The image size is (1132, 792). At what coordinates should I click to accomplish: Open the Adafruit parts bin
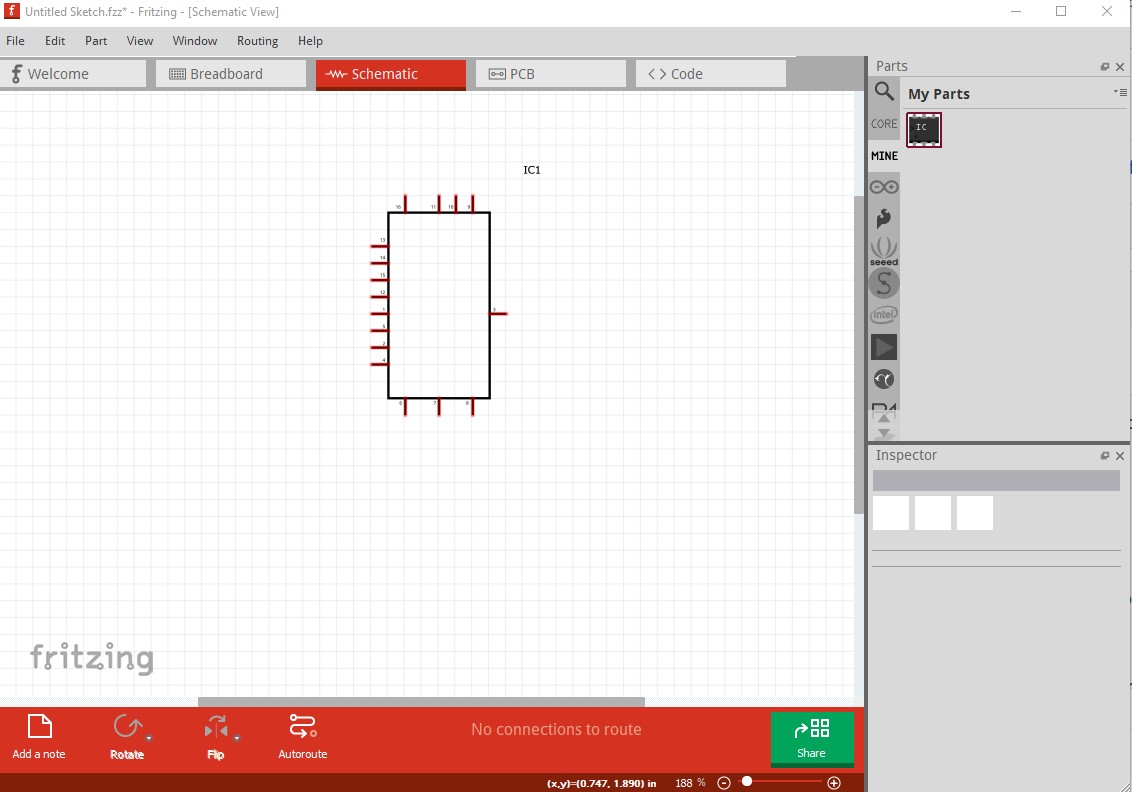coord(884,218)
